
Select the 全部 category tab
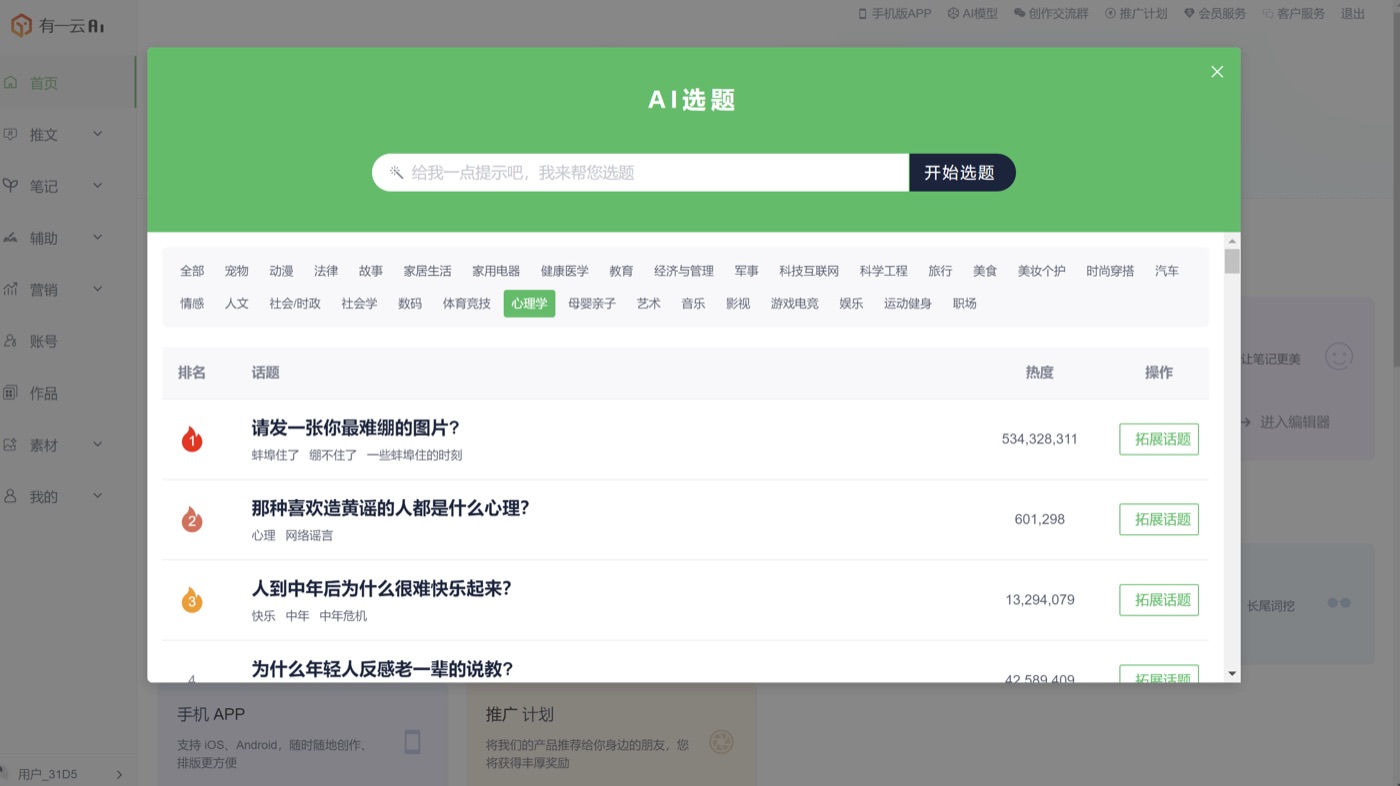click(x=192, y=271)
